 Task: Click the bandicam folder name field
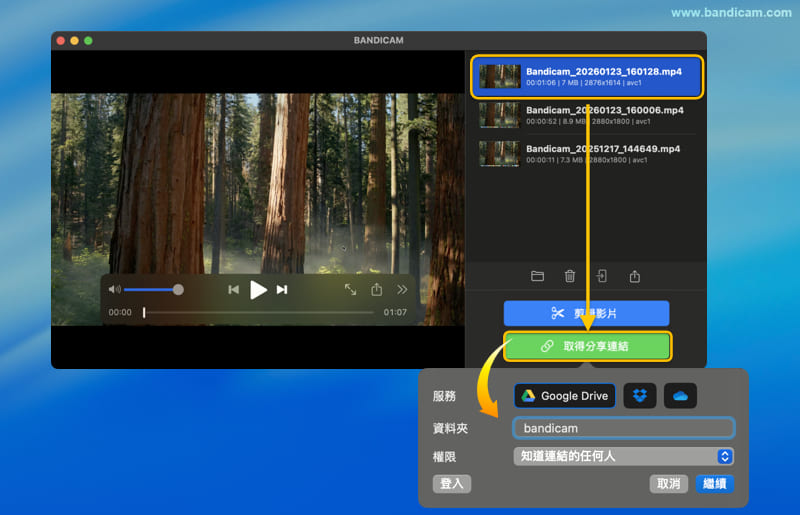(x=624, y=428)
